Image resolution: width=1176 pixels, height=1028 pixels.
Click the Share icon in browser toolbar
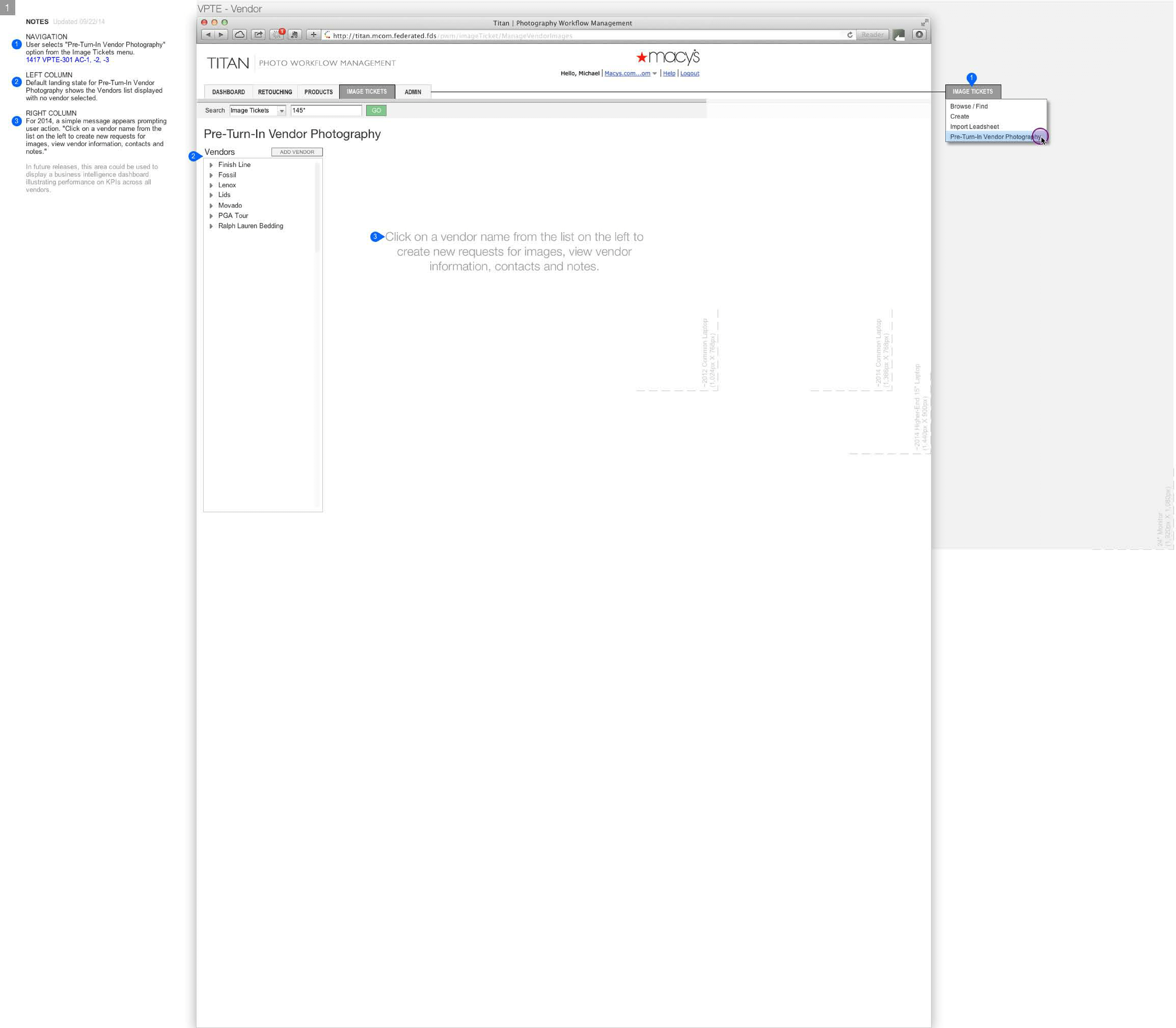pos(258,35)
